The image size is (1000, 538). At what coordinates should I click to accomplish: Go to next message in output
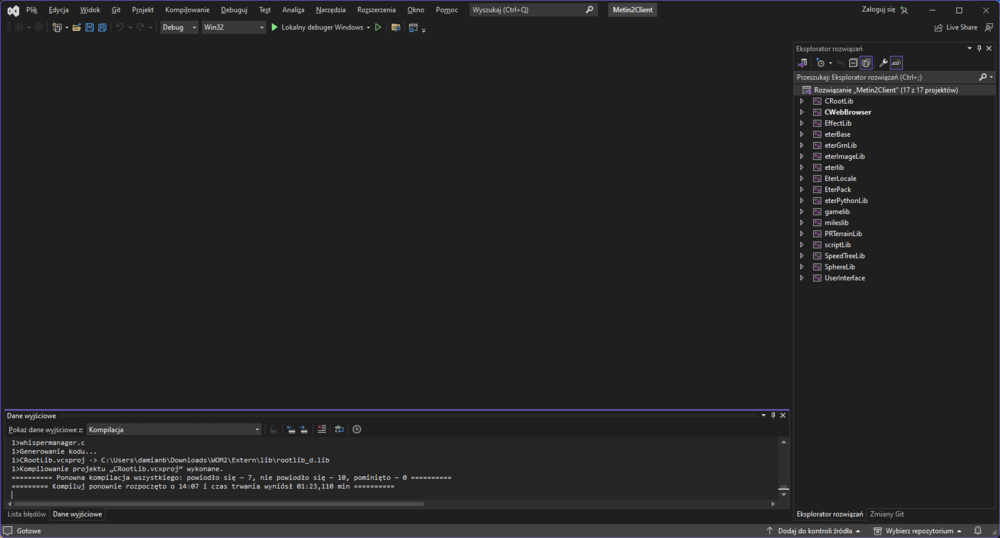point(304,430)
